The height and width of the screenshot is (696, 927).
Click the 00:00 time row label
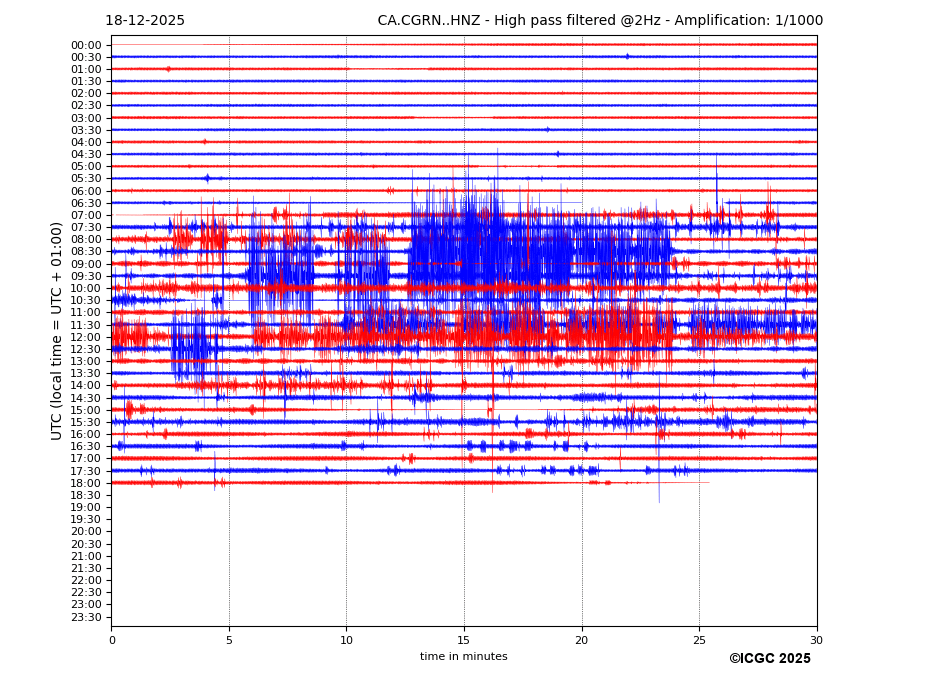(86, 45)
